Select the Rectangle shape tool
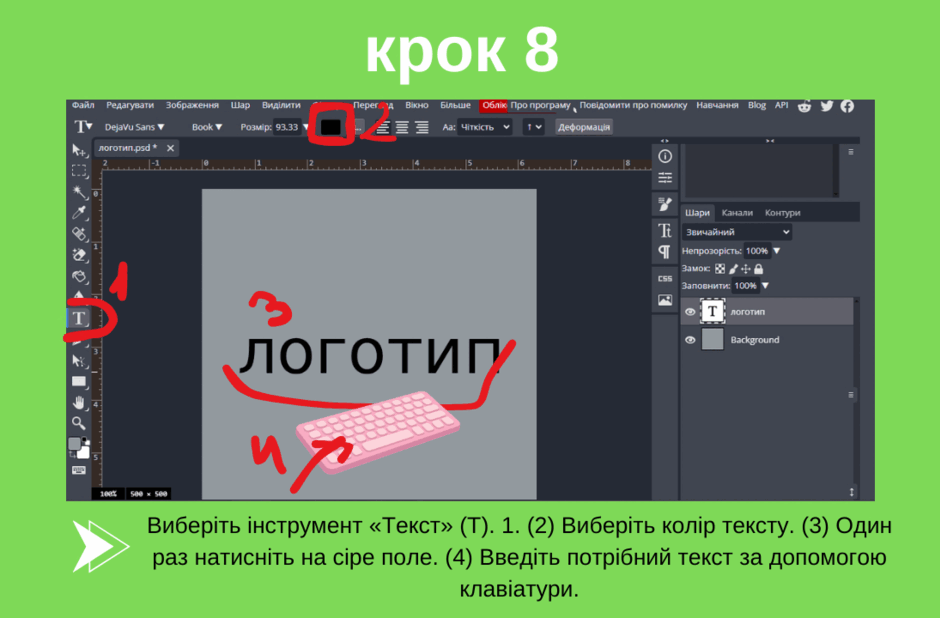 (79, 381)
